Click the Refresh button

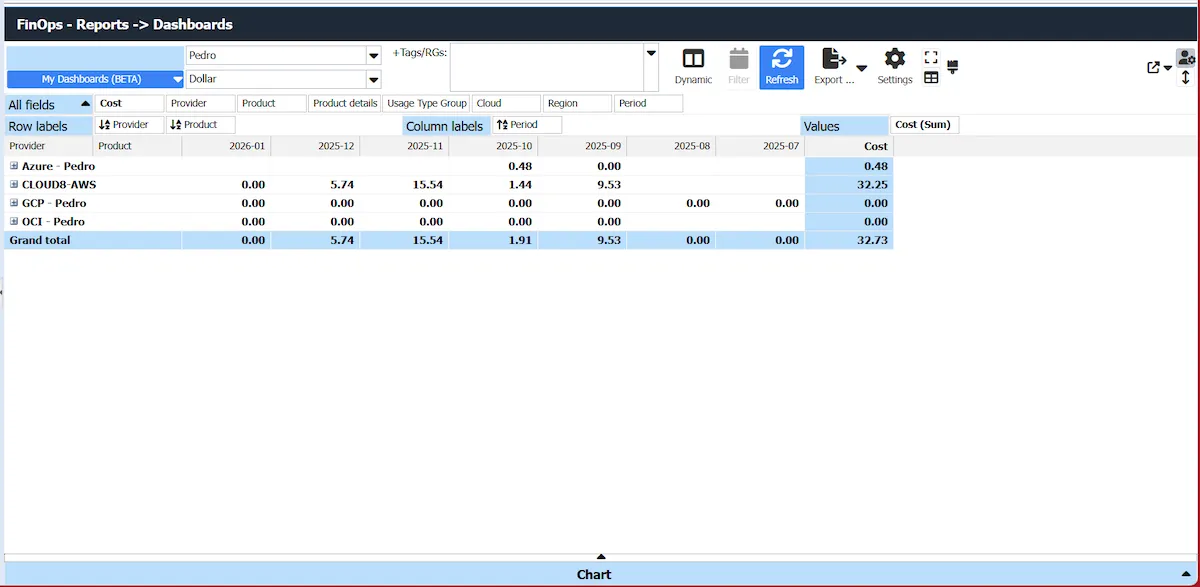[782, 67]
